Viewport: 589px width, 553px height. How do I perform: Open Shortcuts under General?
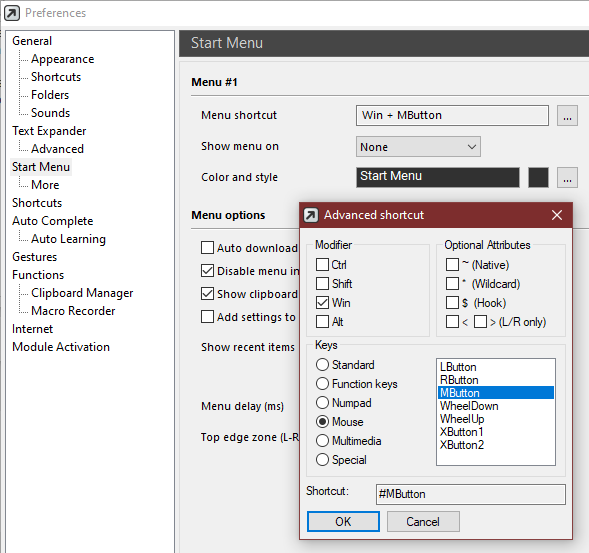[56, 77]
